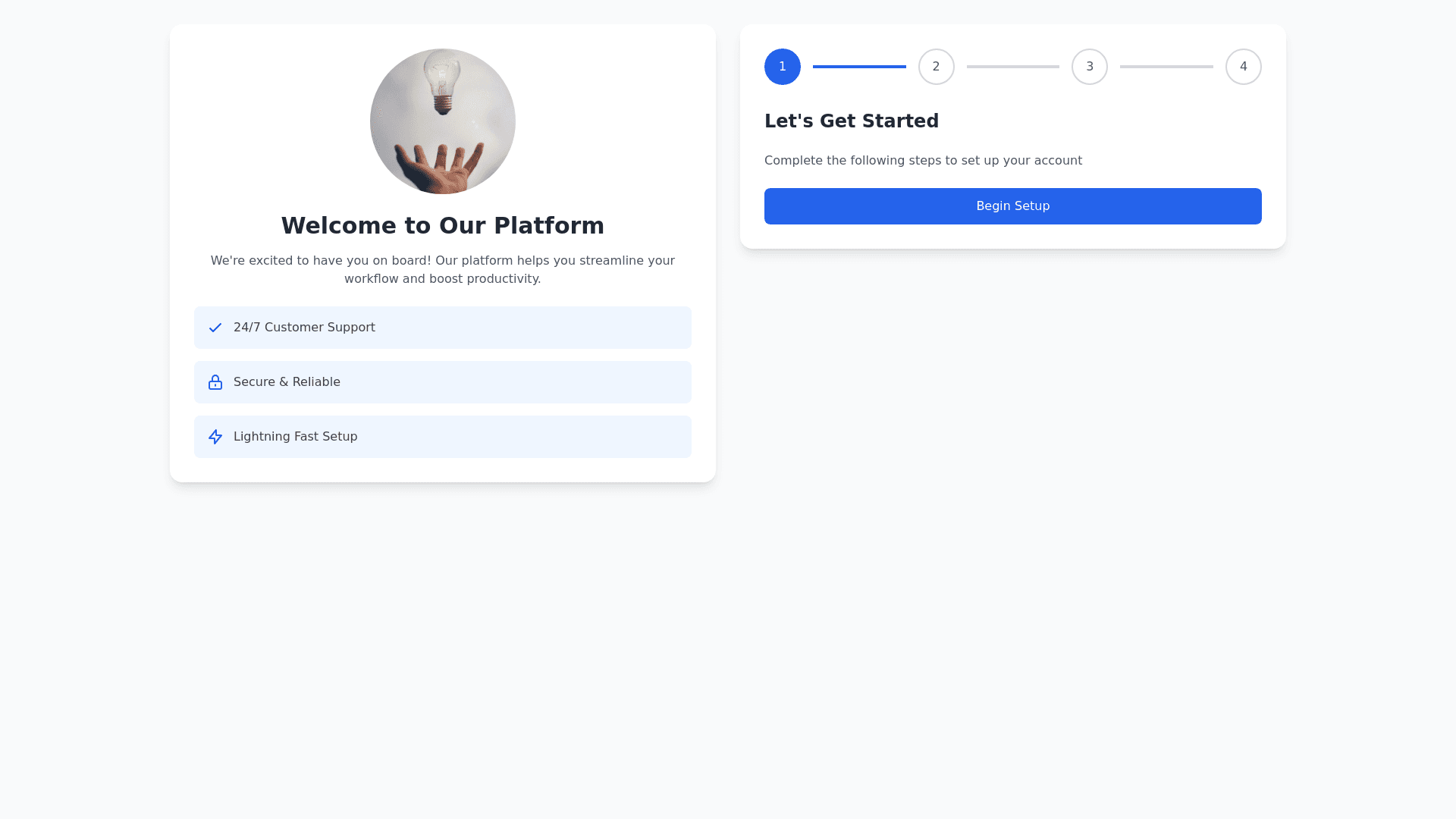Image resolution: width=1456 pixels, height=819 pixels.
Task: Select step 1 circle in the progress stepper
Action: [783, 67]
